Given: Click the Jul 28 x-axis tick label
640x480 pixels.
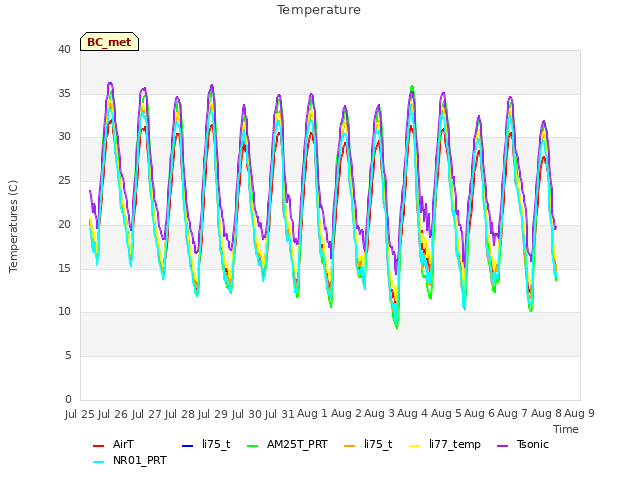Looking at the screenshot, I should [181, 414].
